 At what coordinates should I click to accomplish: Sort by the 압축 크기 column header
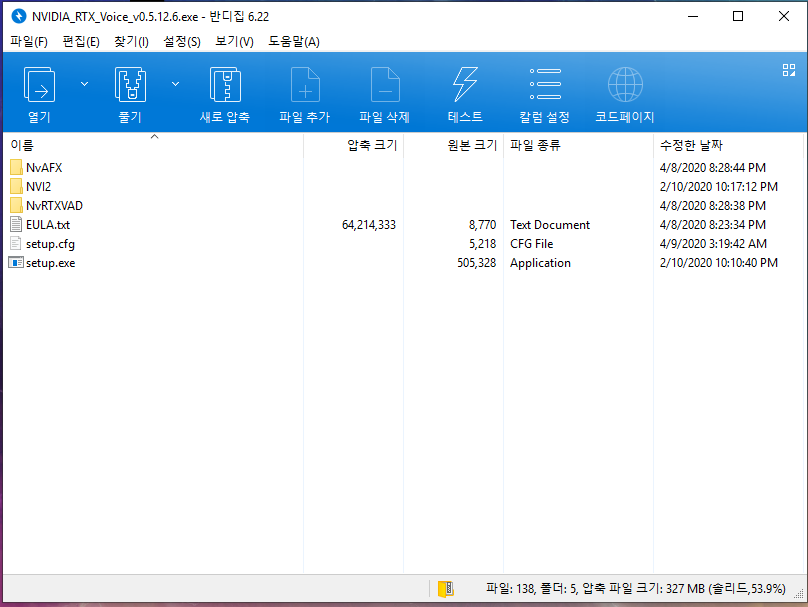point(354,145)
